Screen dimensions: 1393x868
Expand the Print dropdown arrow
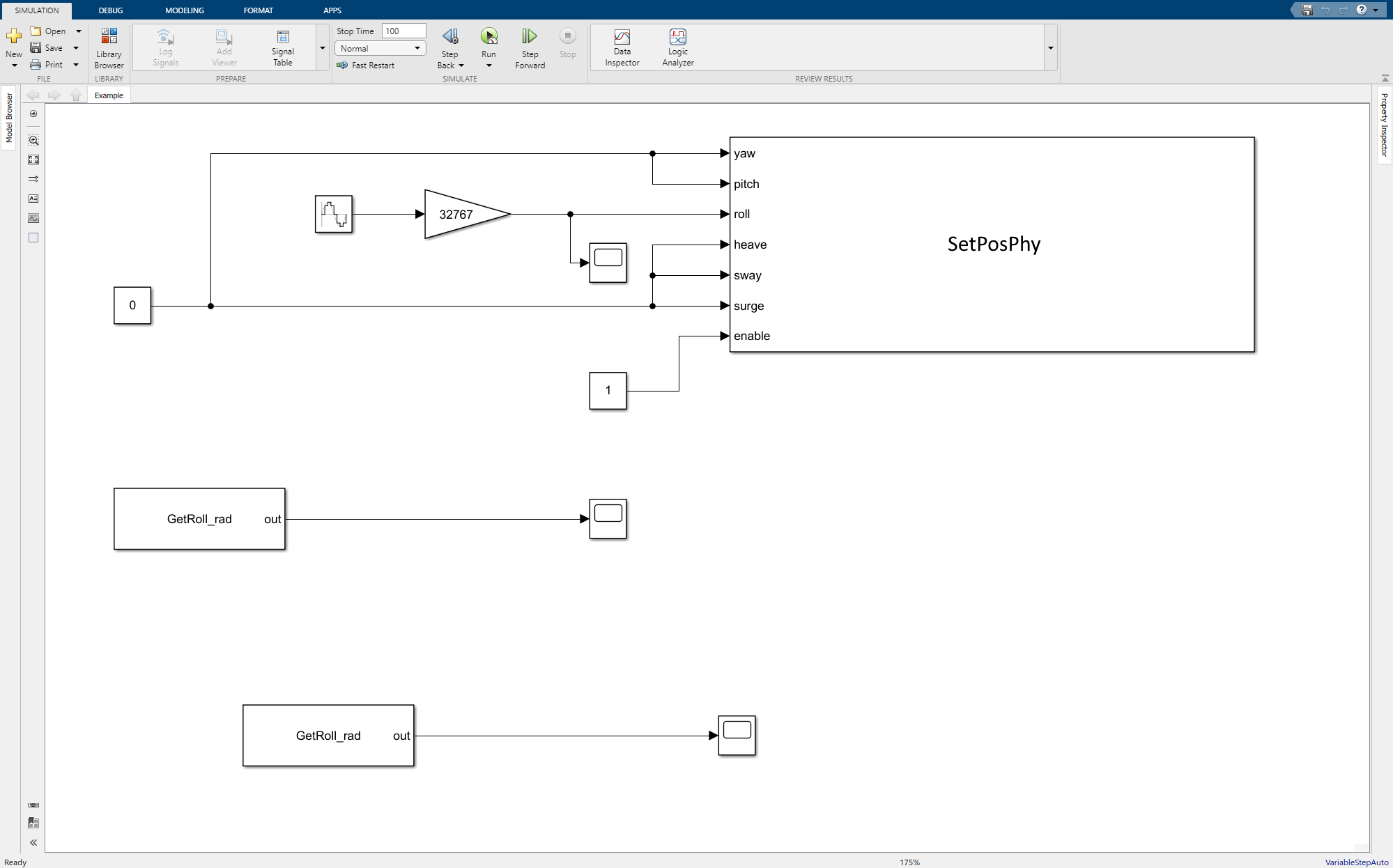(x=76, y=65)
